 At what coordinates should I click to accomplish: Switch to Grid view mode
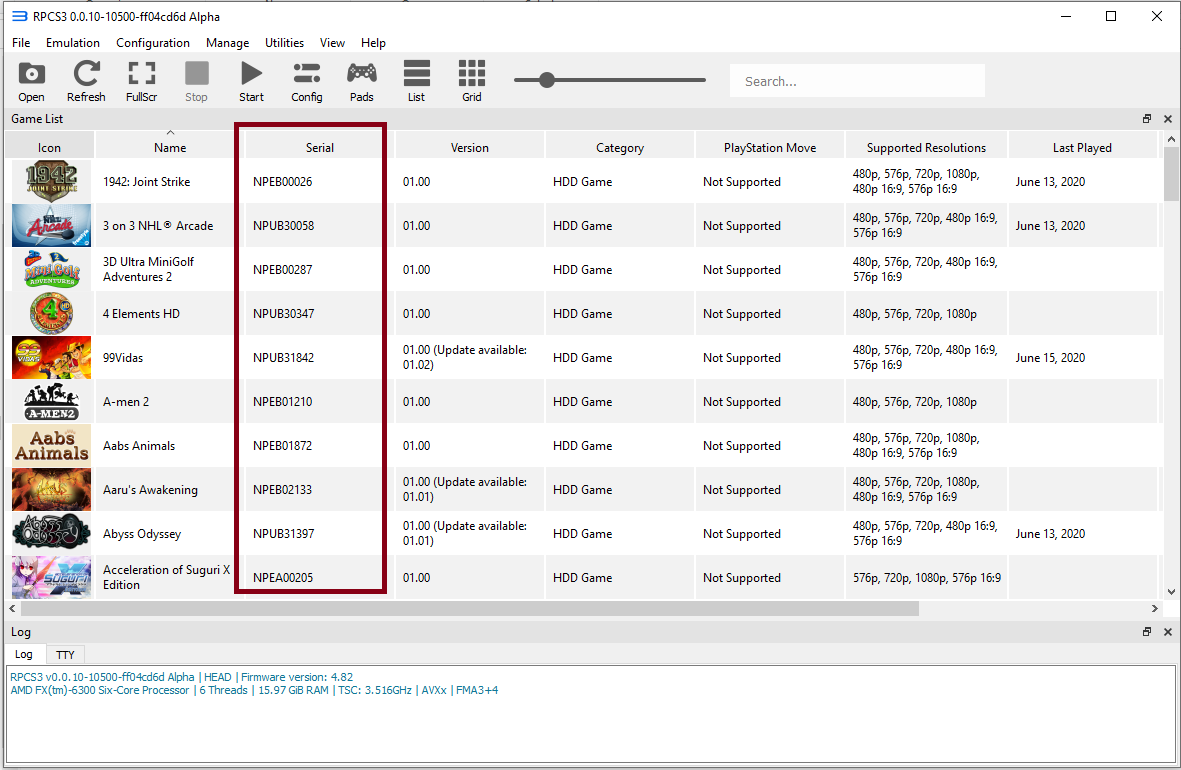(x=471, y=81)
